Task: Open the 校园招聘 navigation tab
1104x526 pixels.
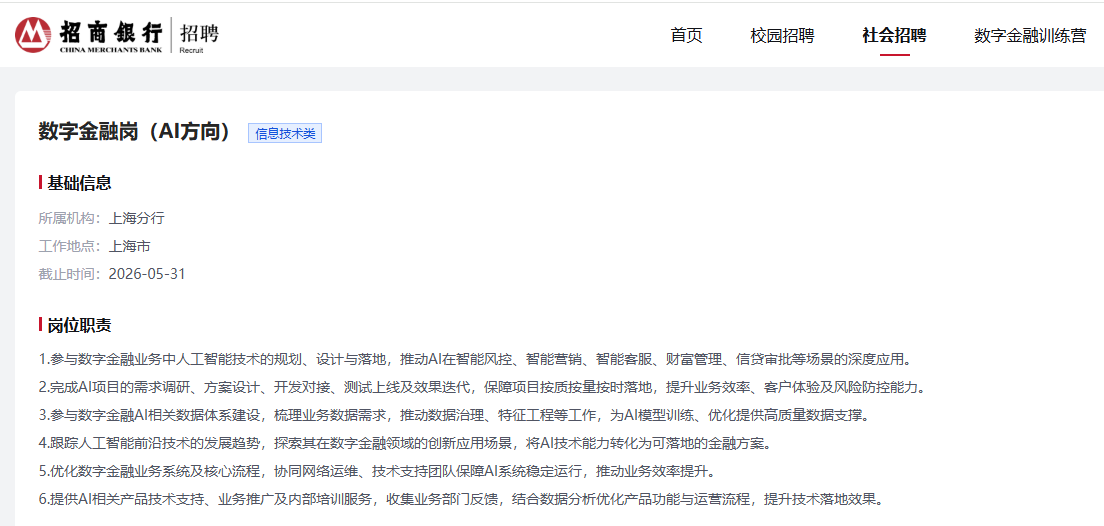Action: coord(782,36)
